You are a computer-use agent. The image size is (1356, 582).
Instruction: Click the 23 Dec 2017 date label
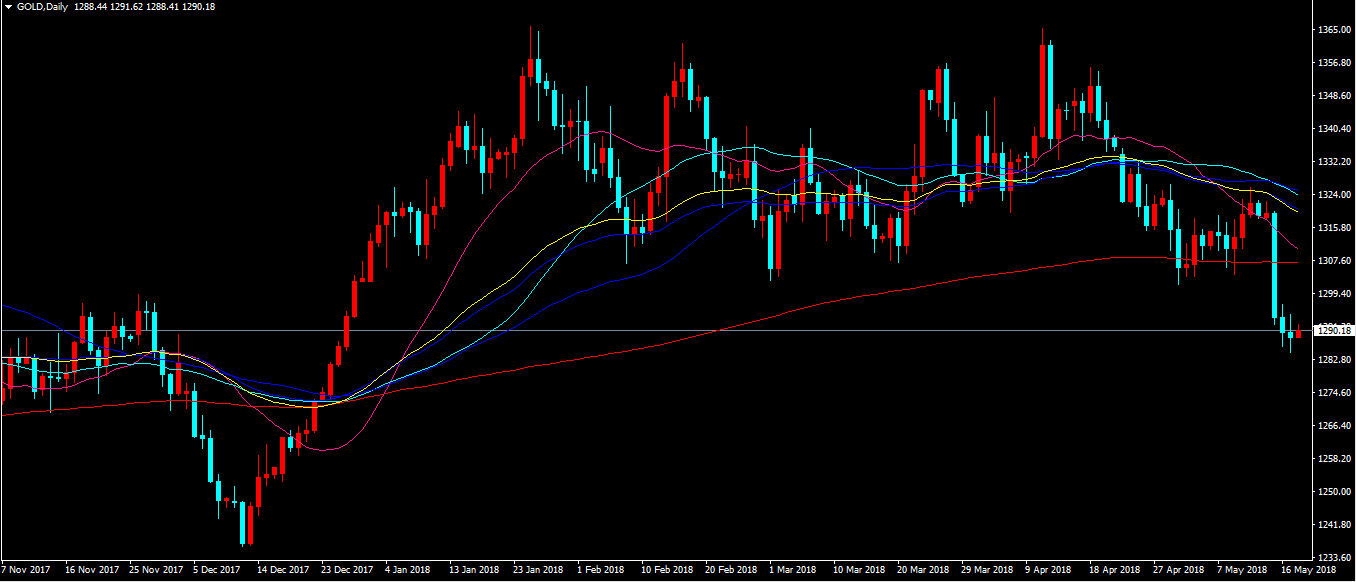347,570
